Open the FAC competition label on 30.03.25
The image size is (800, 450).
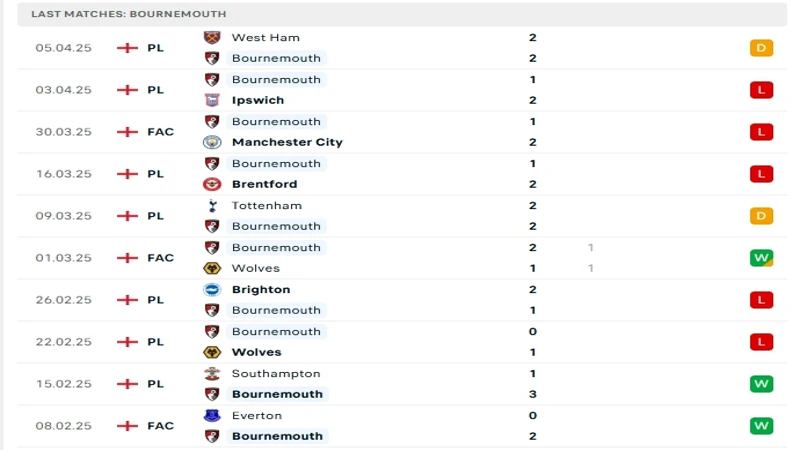click(x=161, y=132)
